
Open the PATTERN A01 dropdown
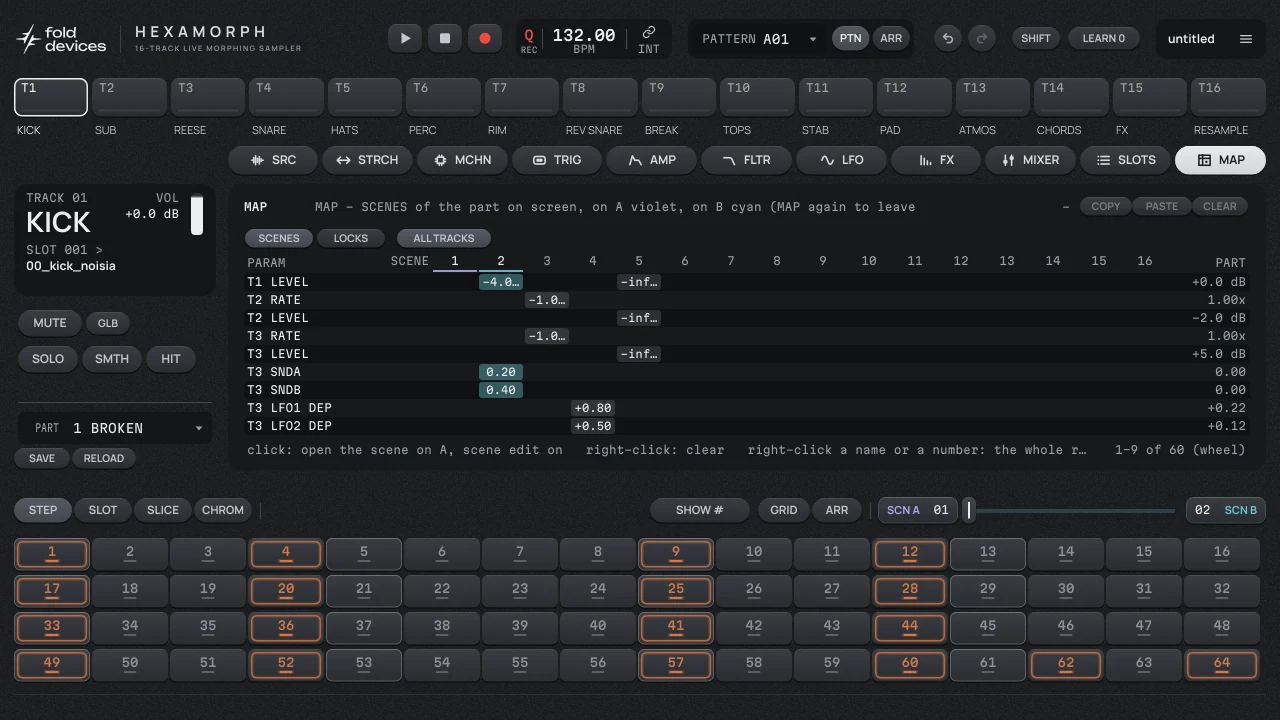(761, 39)
